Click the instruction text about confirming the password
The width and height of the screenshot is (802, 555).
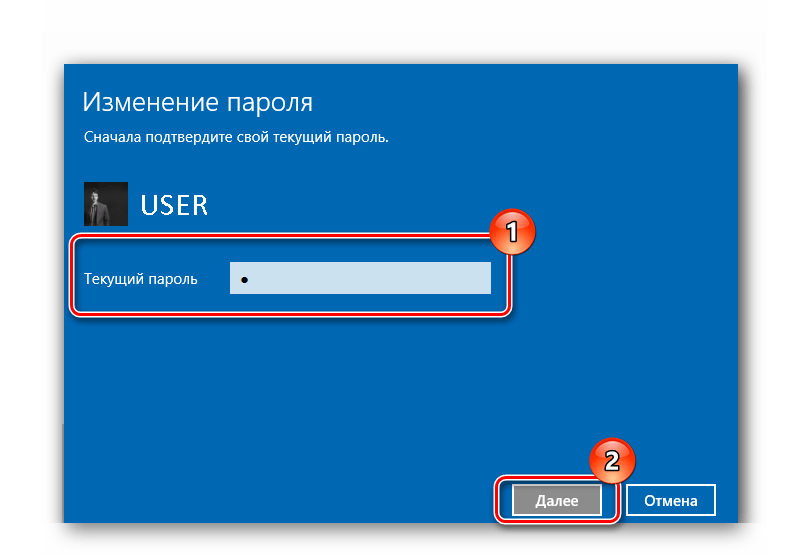[x=235, y=137]
